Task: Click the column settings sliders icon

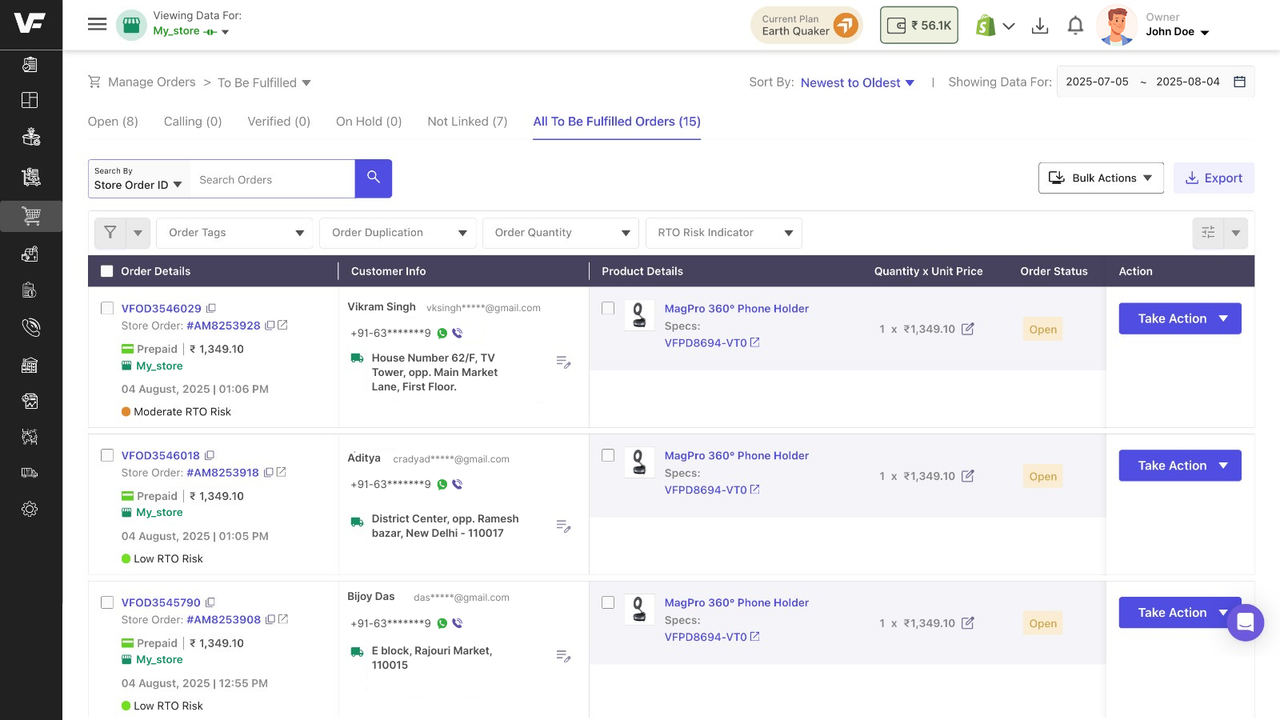Action: 1208,232
